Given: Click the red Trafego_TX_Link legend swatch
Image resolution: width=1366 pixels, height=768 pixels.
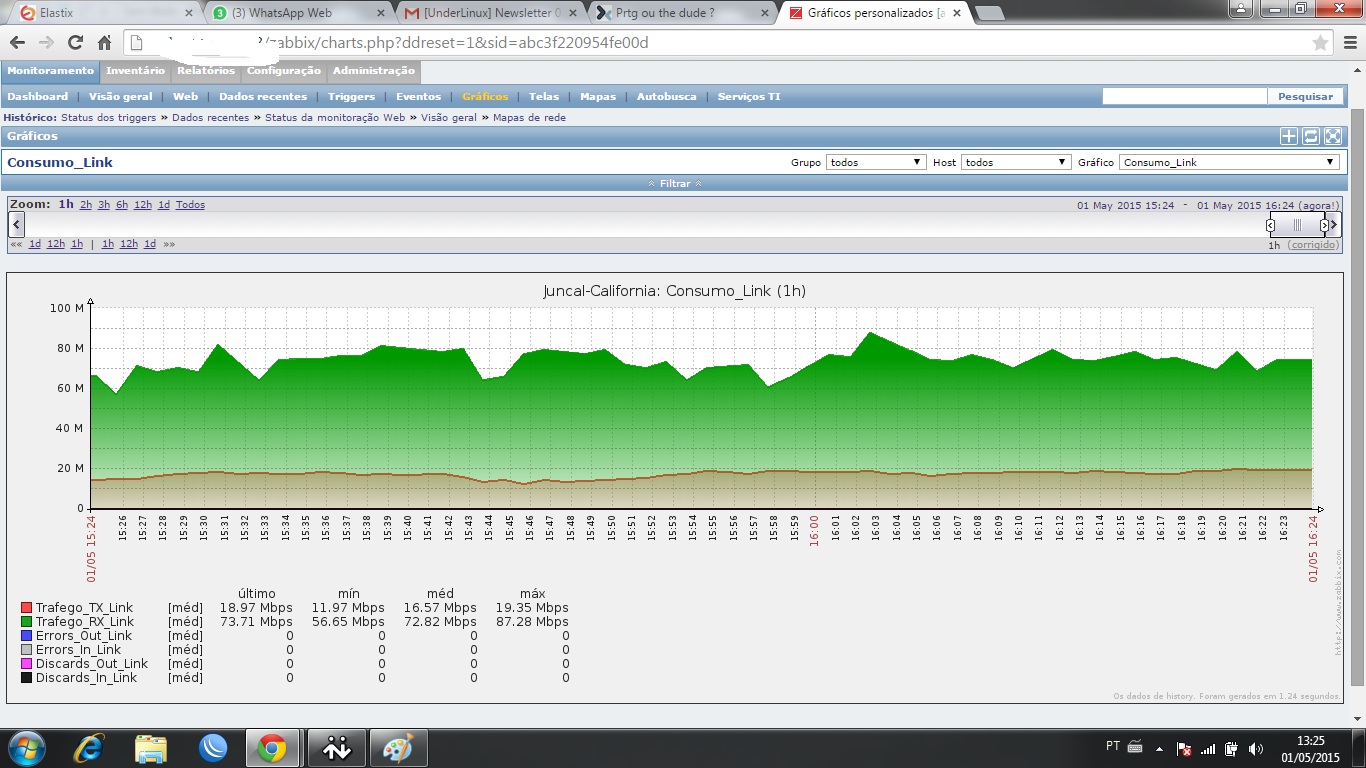Looking at the screenshot, I should pyautogui.click(x=27, y=608).
